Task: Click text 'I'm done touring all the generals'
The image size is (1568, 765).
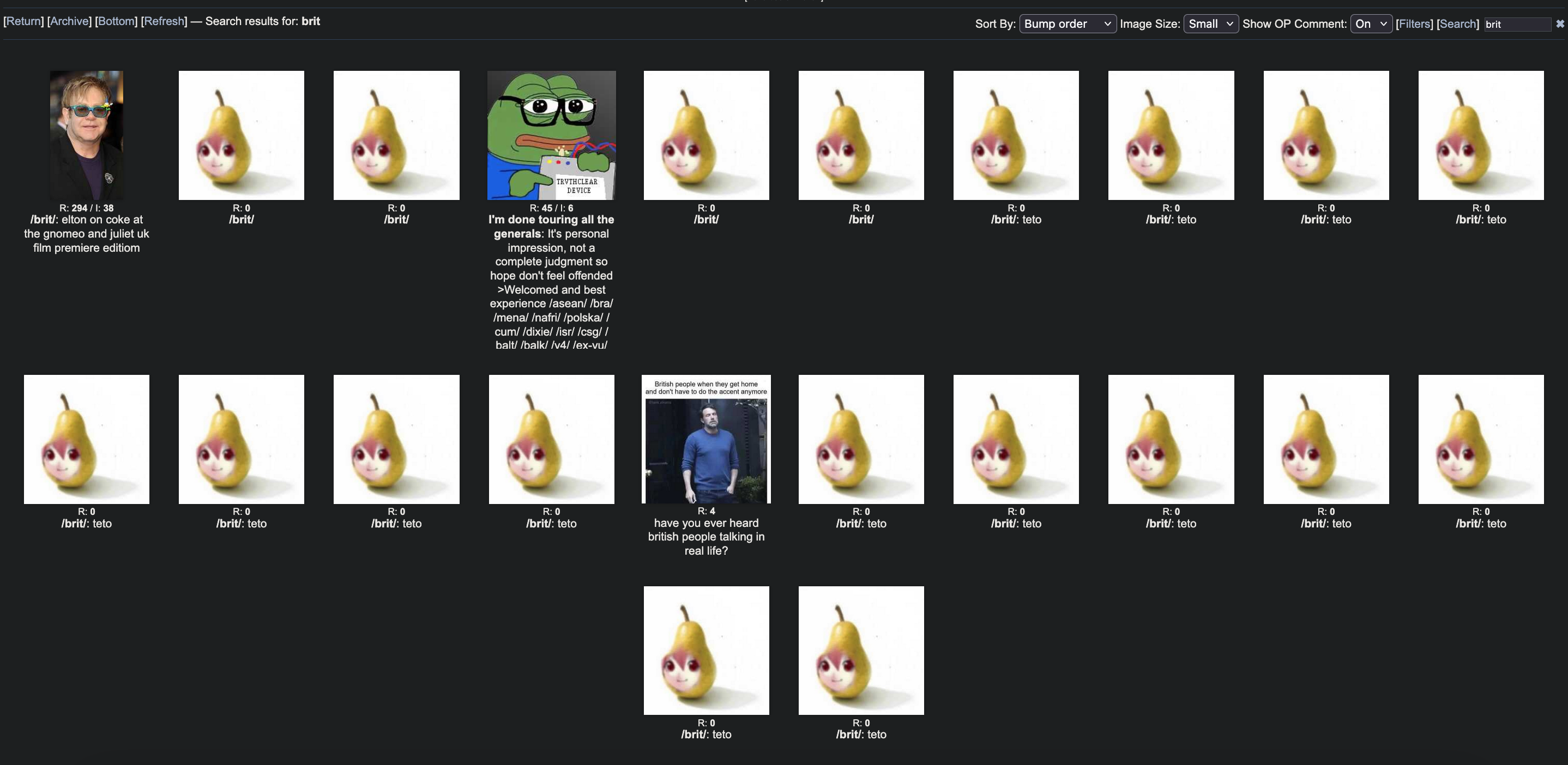Action: click(551, 226)
